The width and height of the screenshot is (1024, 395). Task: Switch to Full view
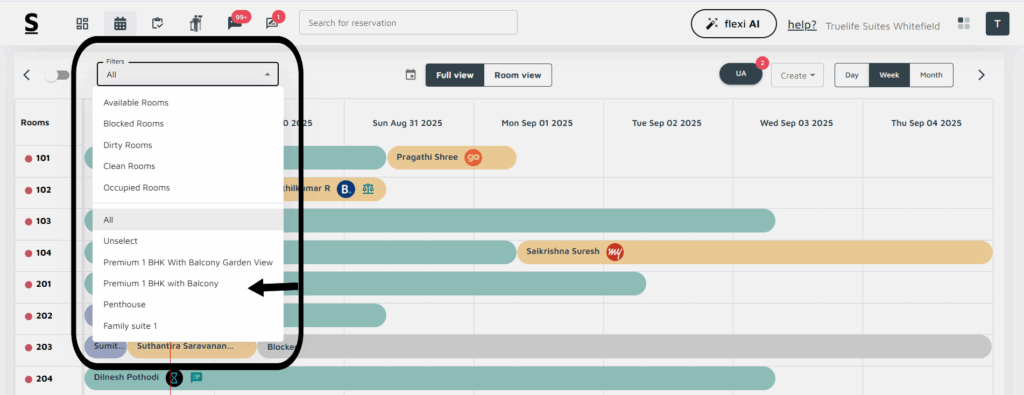pos(455,75)
